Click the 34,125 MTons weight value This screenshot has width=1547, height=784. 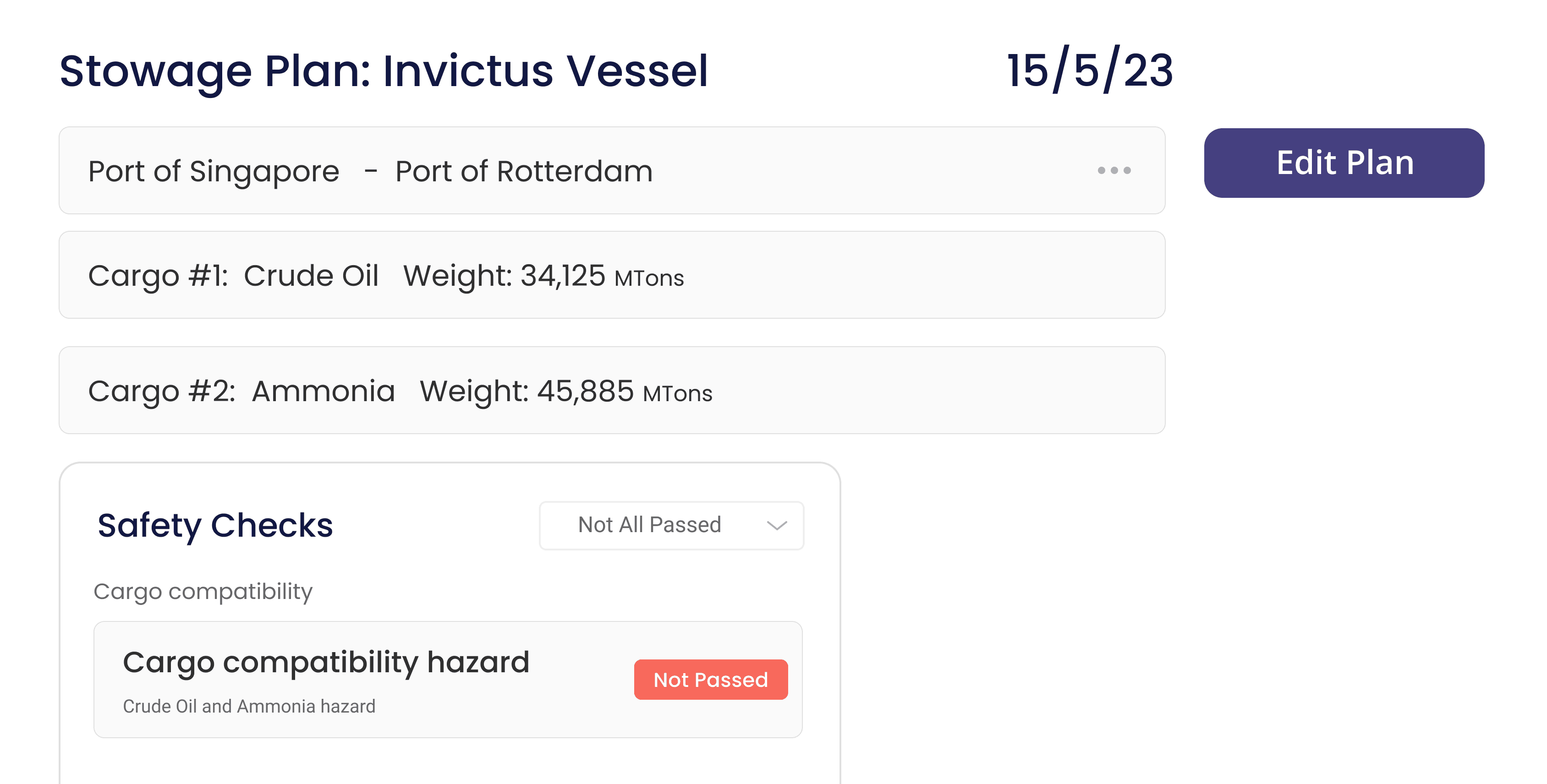[x=563, y=276]
